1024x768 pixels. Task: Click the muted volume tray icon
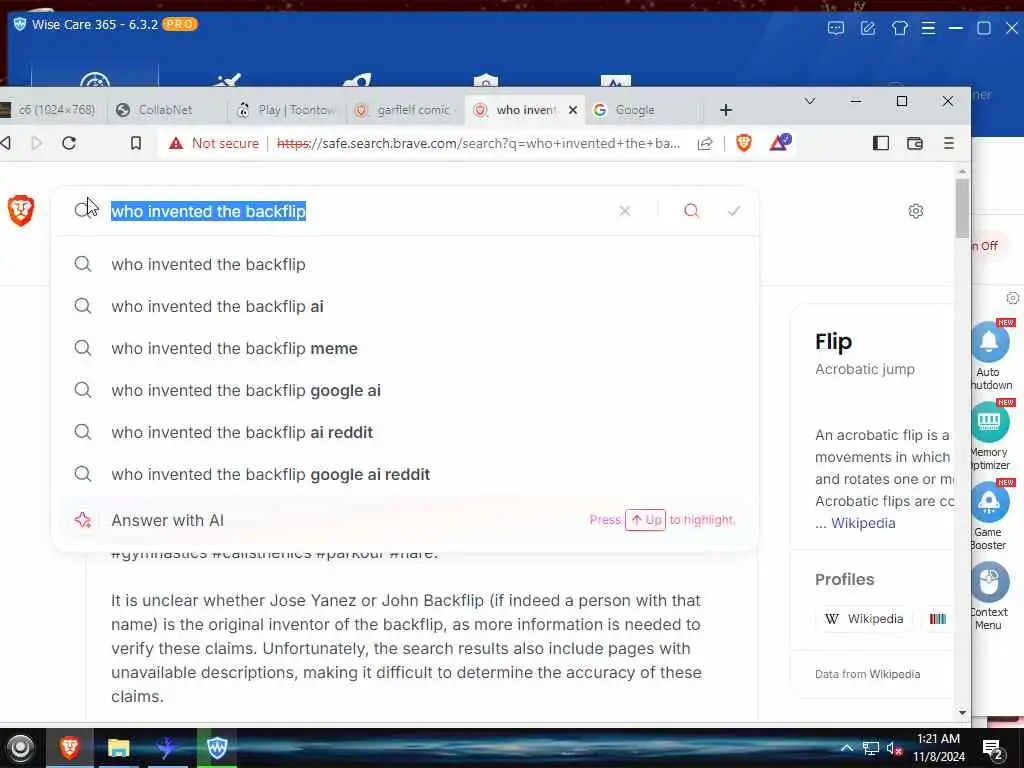point(894,748)
